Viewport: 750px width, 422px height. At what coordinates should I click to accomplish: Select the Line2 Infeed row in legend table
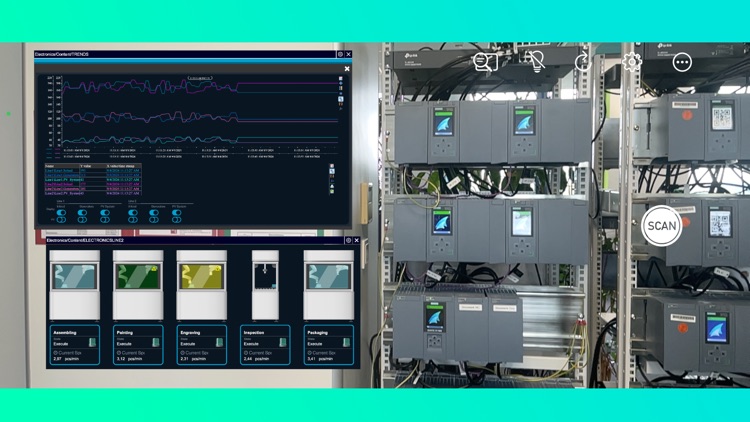coord(93,184)
